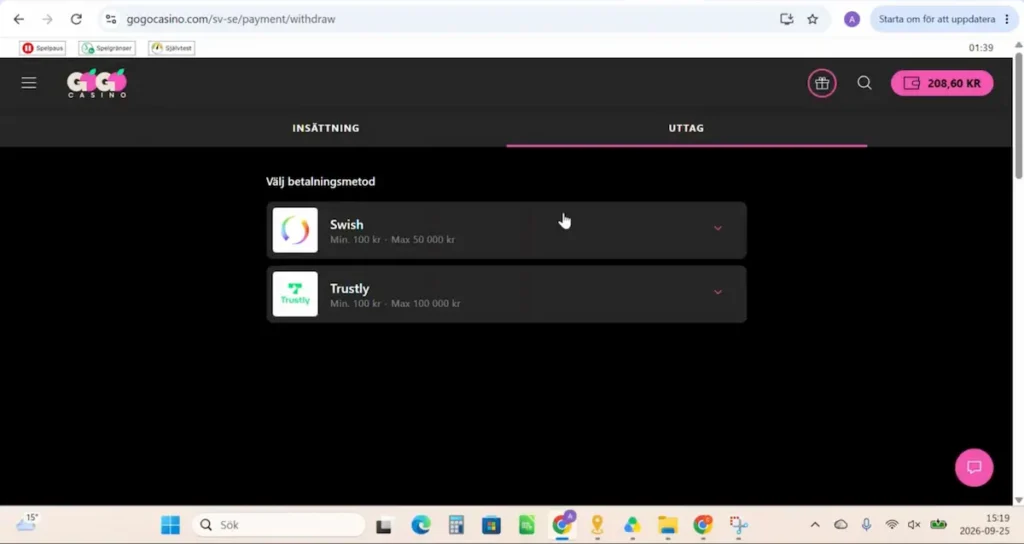Open the live chat bubble

tap(974, 467)
